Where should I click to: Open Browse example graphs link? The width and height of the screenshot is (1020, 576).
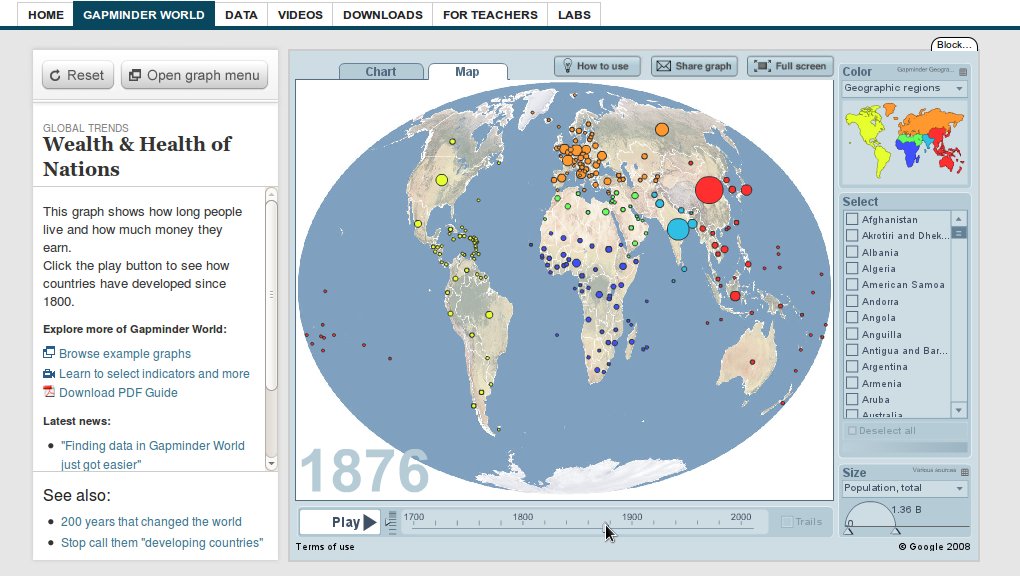[x=125, y=353]
